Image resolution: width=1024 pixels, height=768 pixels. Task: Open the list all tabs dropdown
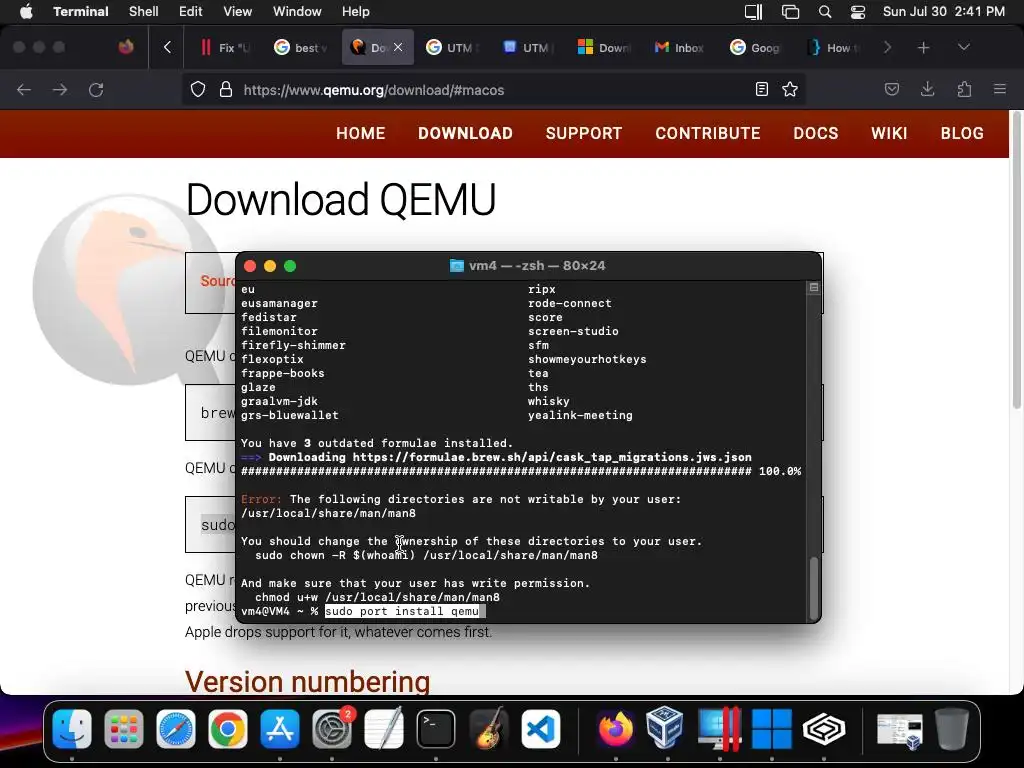(963, 47)
